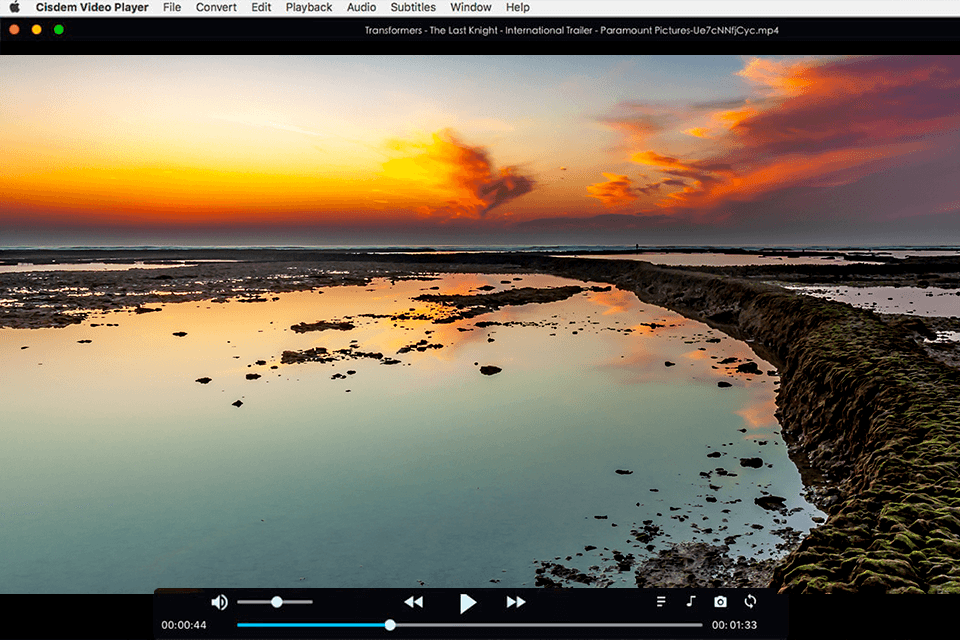Click the fast-forward button
This screenshot has width=960, height=640.
coord(516,602)
